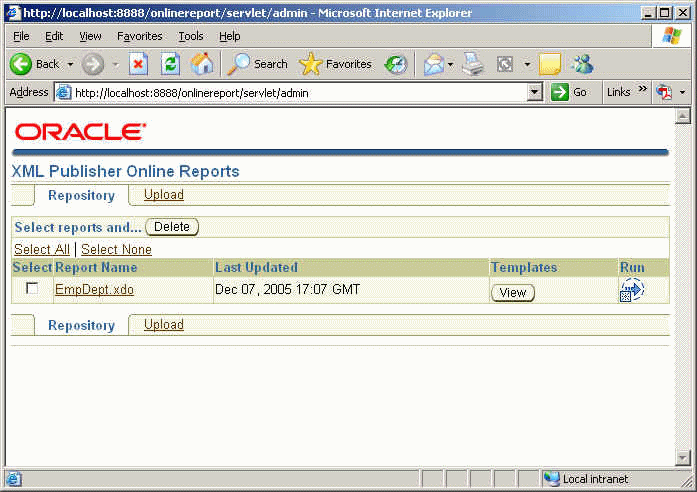Click the Mail envelope icon
Screen dimensions: 697x492
434,64
